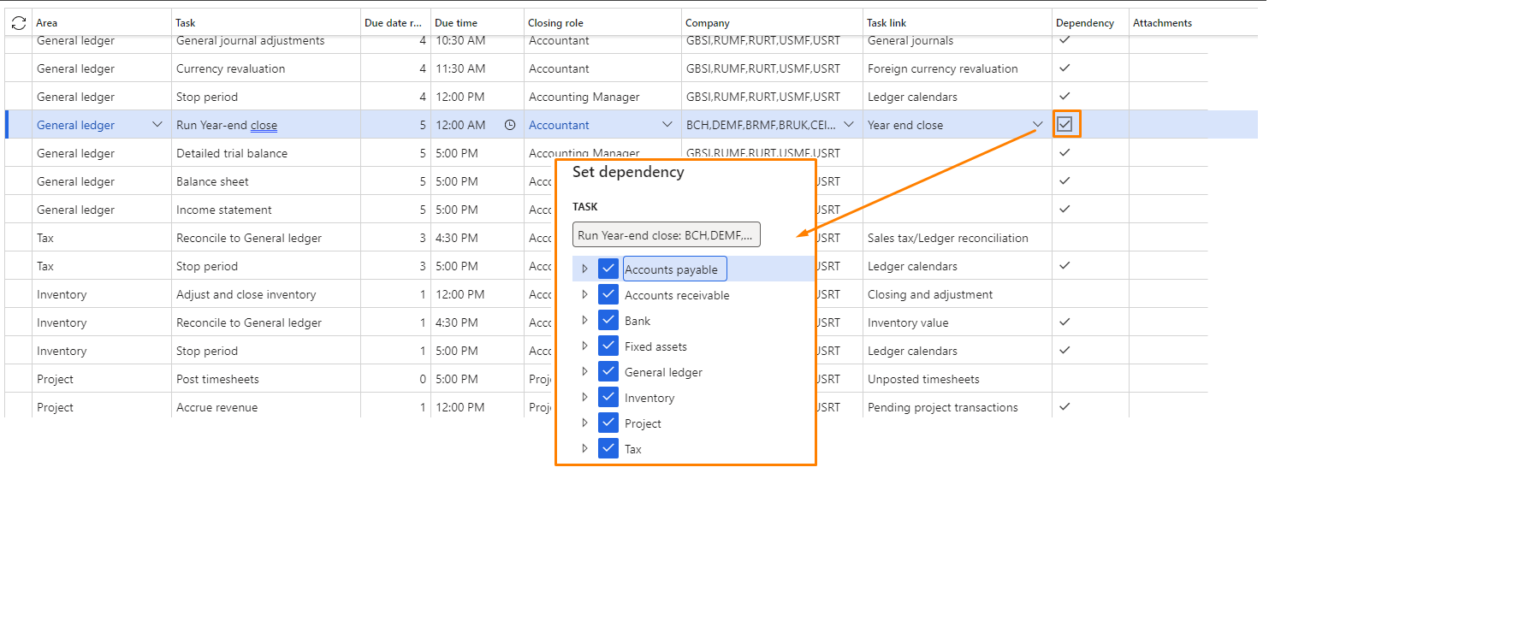Expand Accounts receivable tree node
Screen dimensions: 1536x621
tap(585, 295)
